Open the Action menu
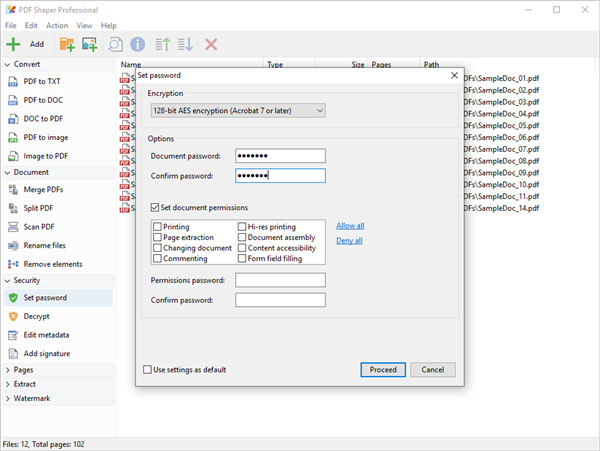This screenshot has width=600, height=451. coord(57,26)
